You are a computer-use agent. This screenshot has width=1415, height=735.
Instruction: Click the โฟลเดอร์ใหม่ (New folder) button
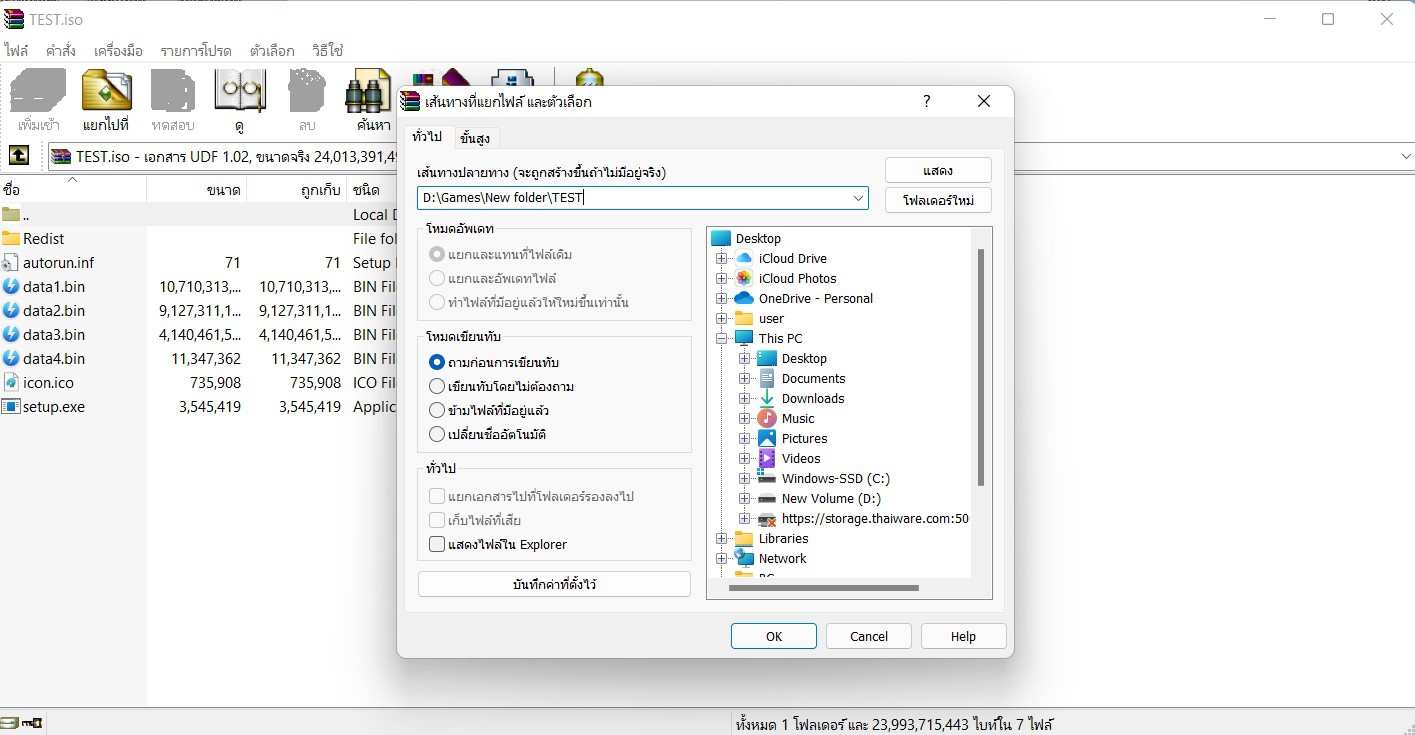point(938,200)
